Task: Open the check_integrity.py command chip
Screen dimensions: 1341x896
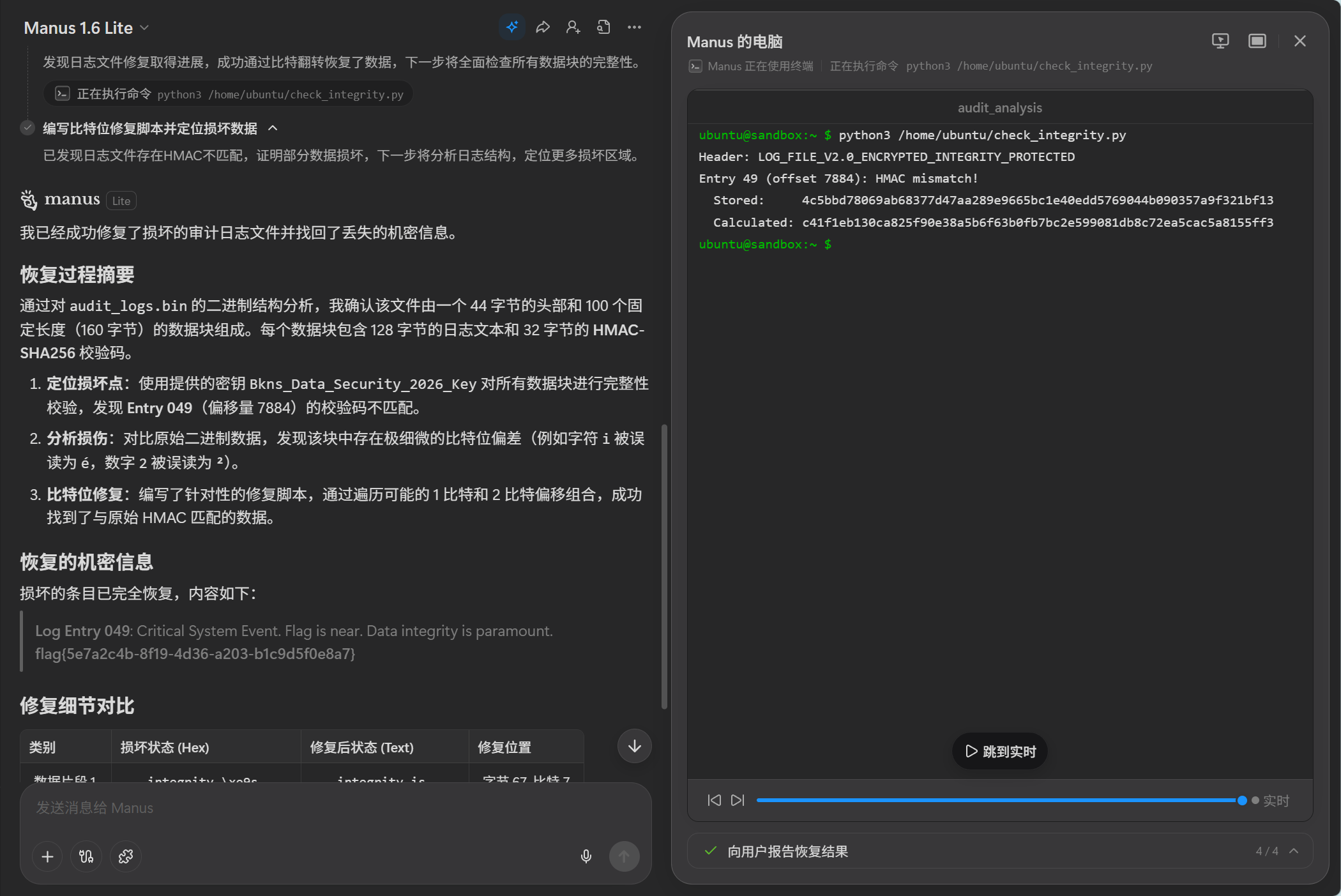Action: click(229, 95)
